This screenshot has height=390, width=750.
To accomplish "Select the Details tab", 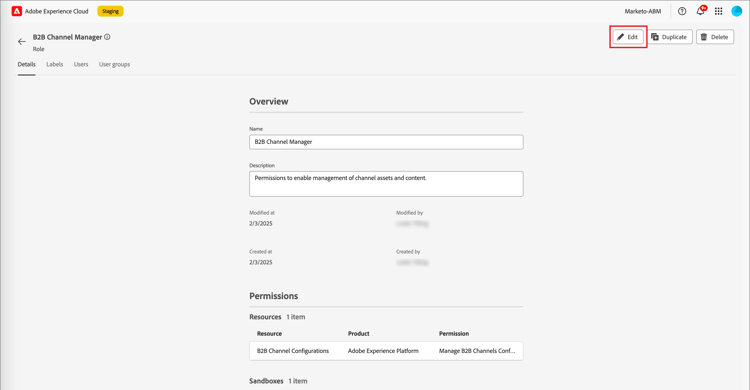I will [x=27, y=64].
